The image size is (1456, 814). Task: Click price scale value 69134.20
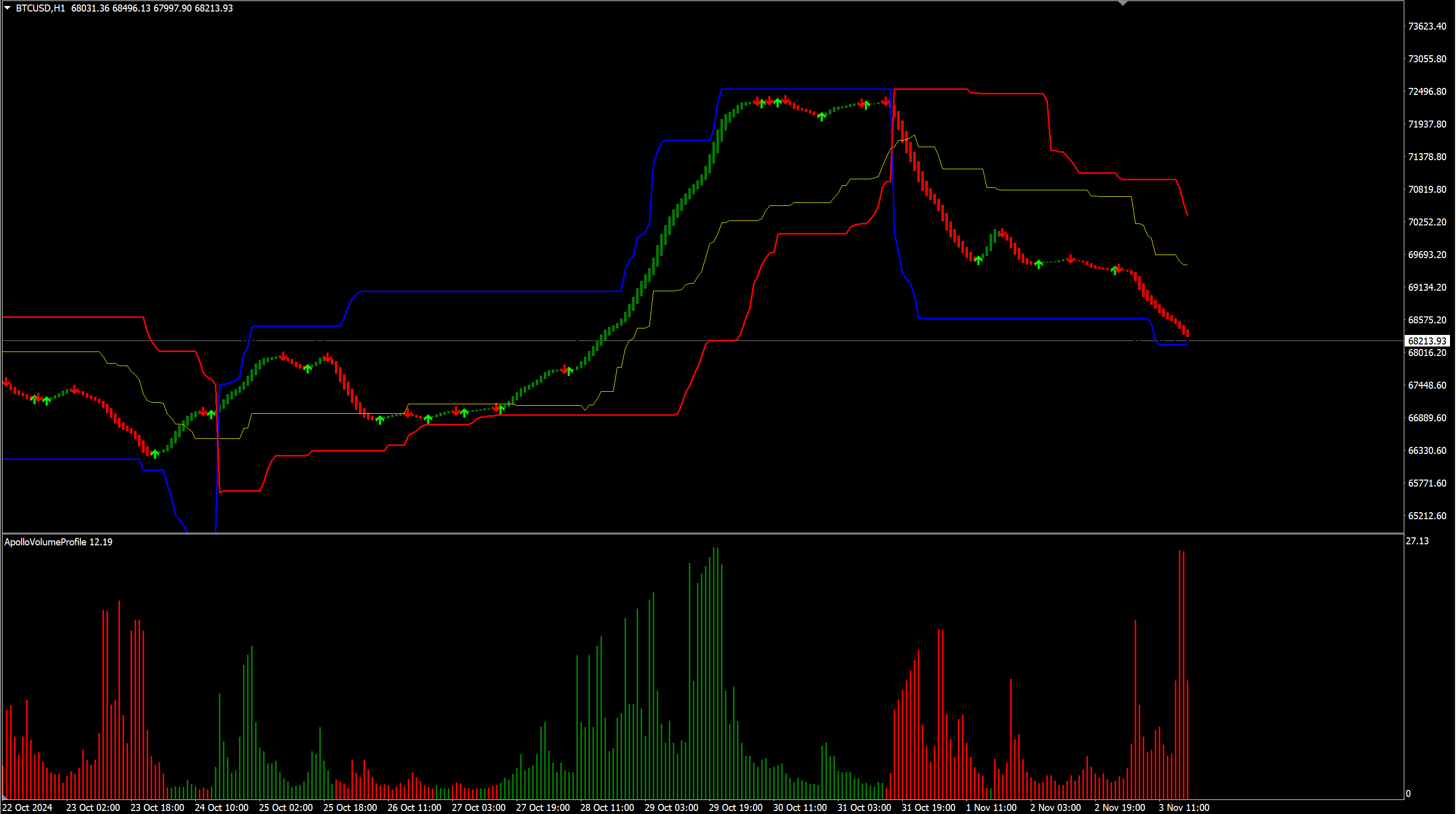pos(1427,287)
